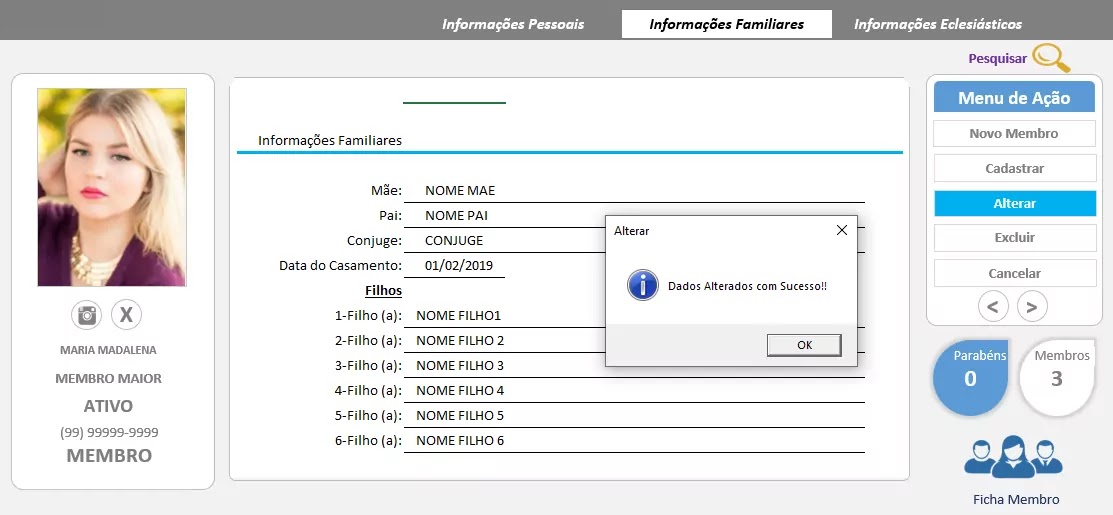The image size is (1113, 515).
Task: Click OK in the Alterar dialog
Action: [x=804, y=345]
